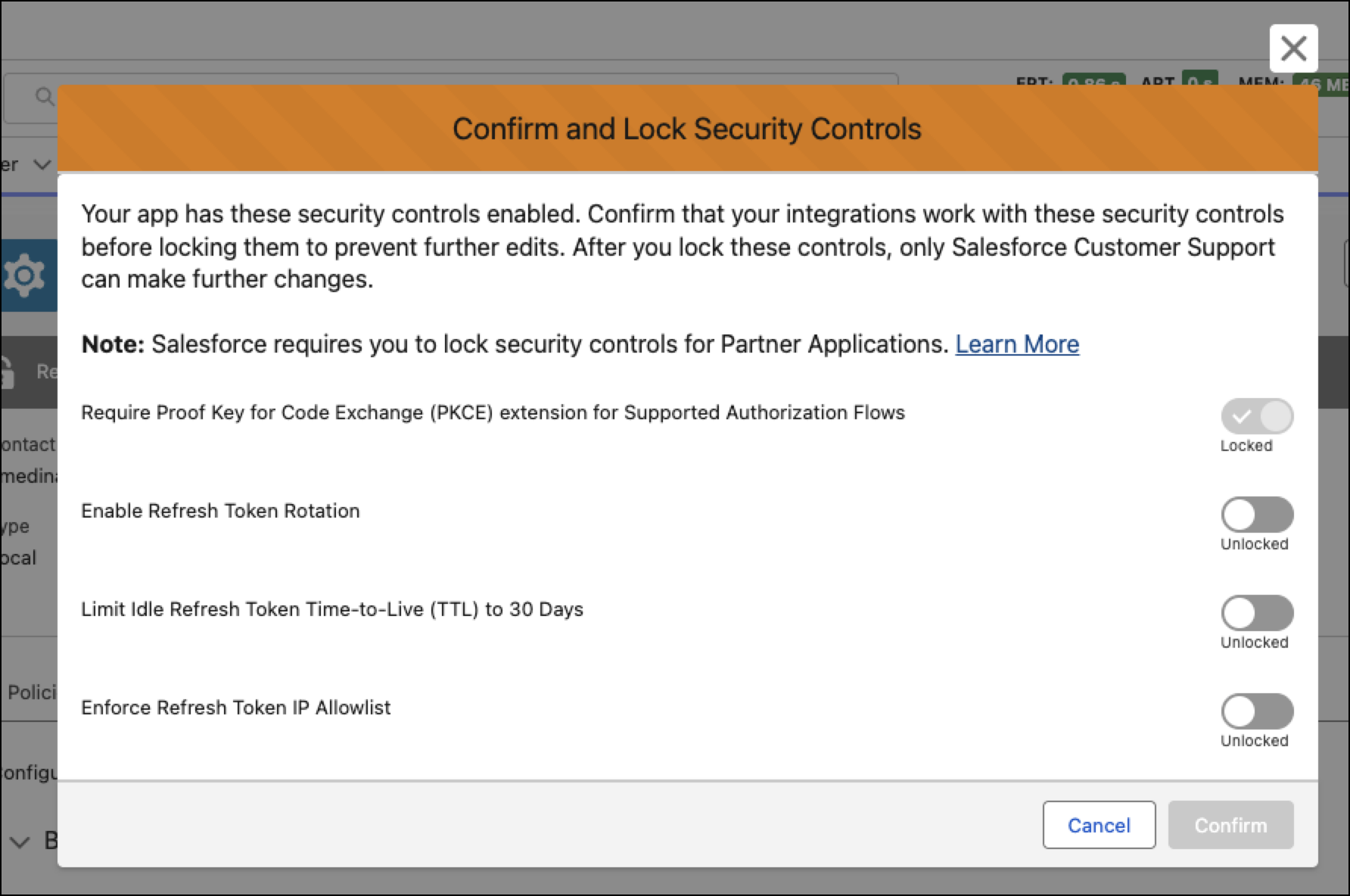Select the partially hidden Policies tab
The width and height of the screenshot is (1350, 896).
[x=31, y=692]
